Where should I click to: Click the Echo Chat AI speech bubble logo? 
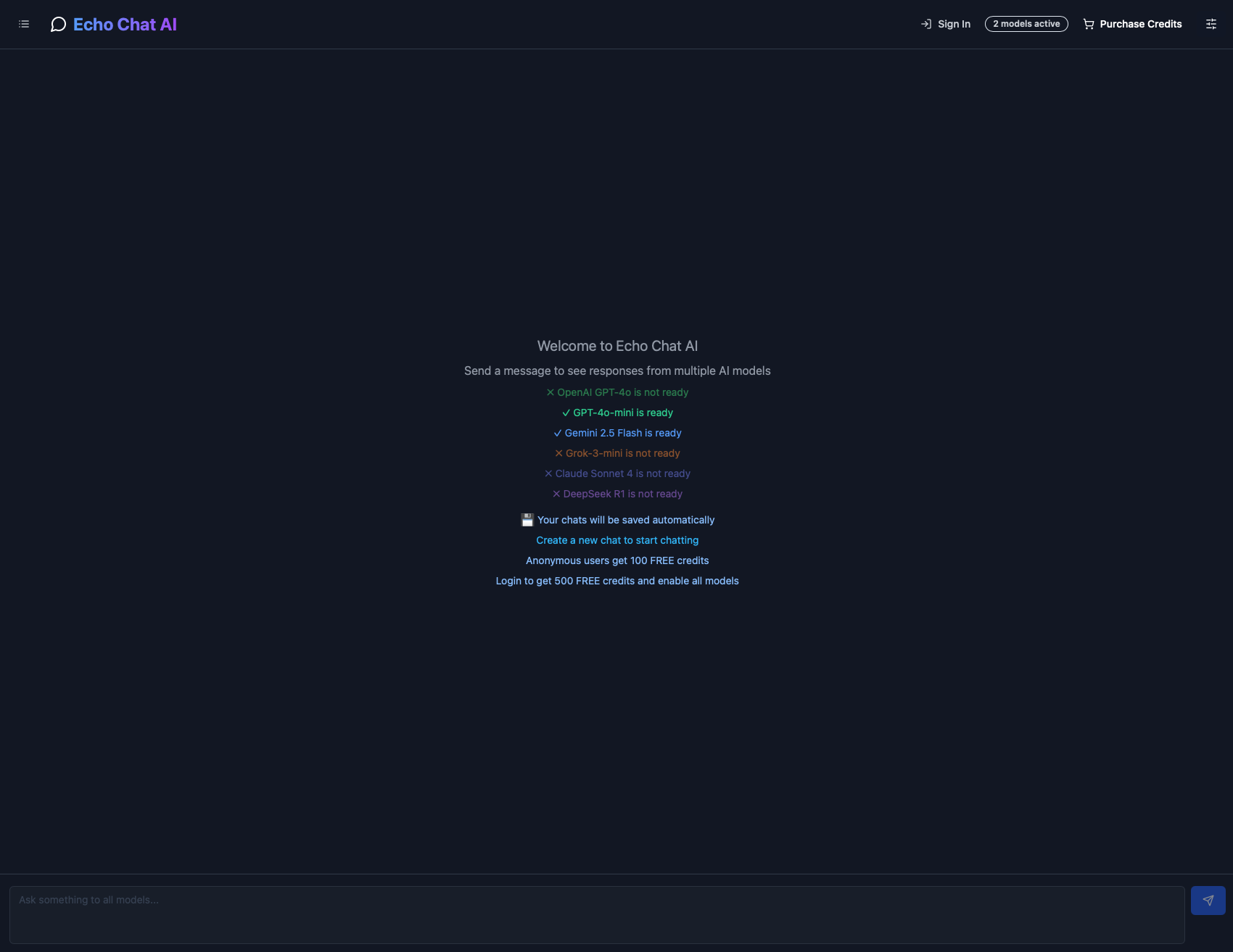[x=59, y=25]
